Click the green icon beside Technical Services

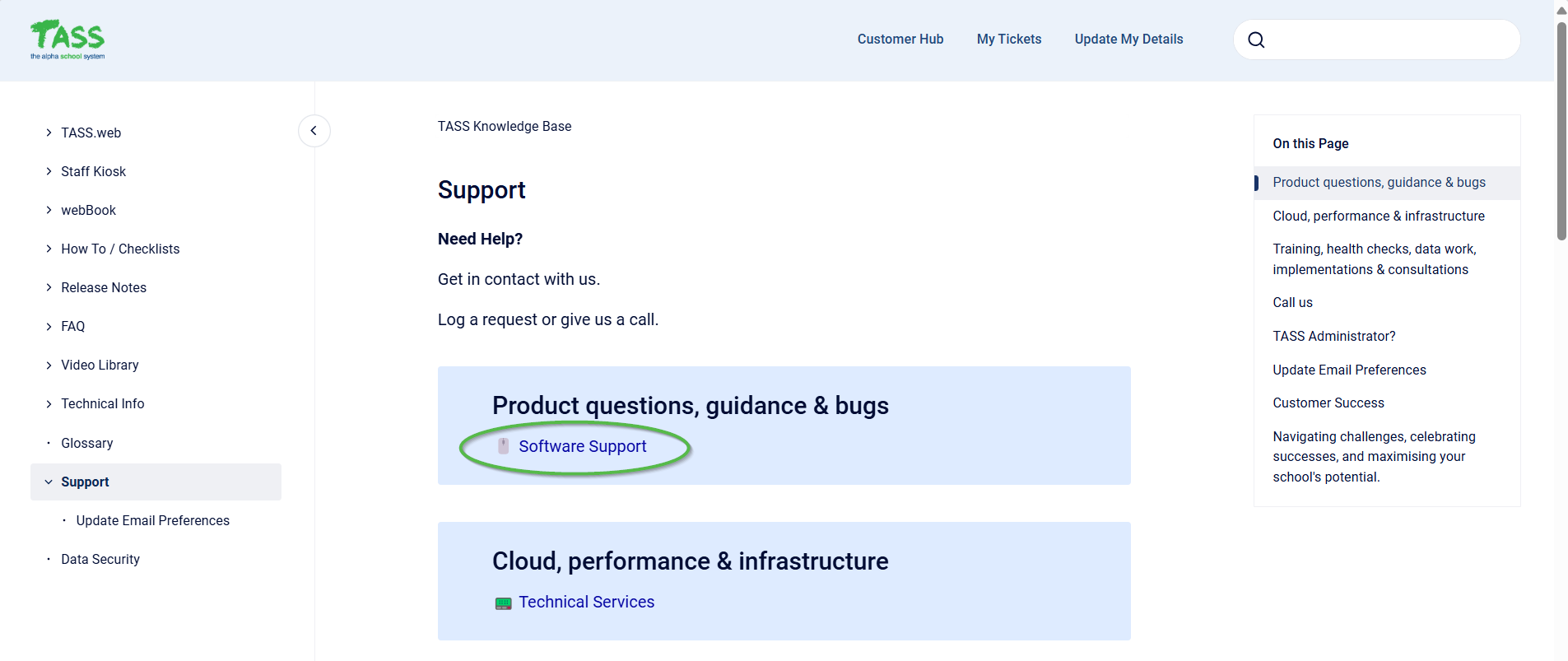pos(503,603)
